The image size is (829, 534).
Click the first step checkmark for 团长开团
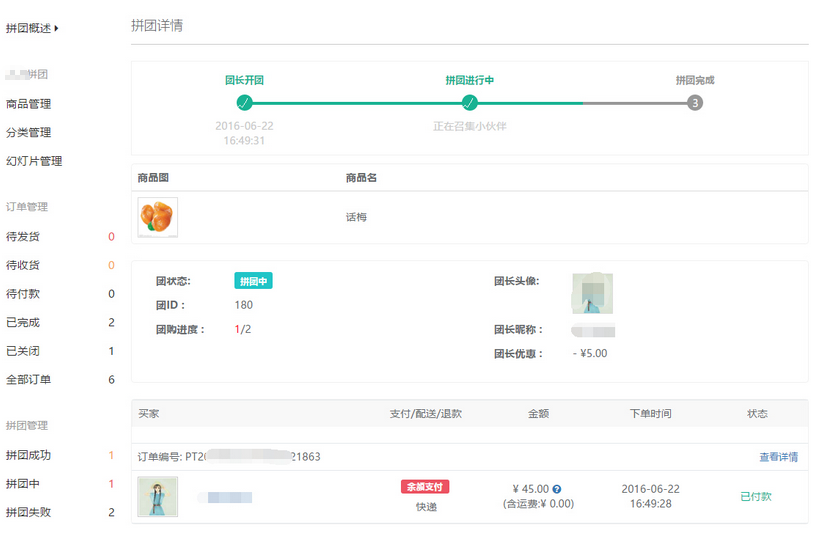244,102
